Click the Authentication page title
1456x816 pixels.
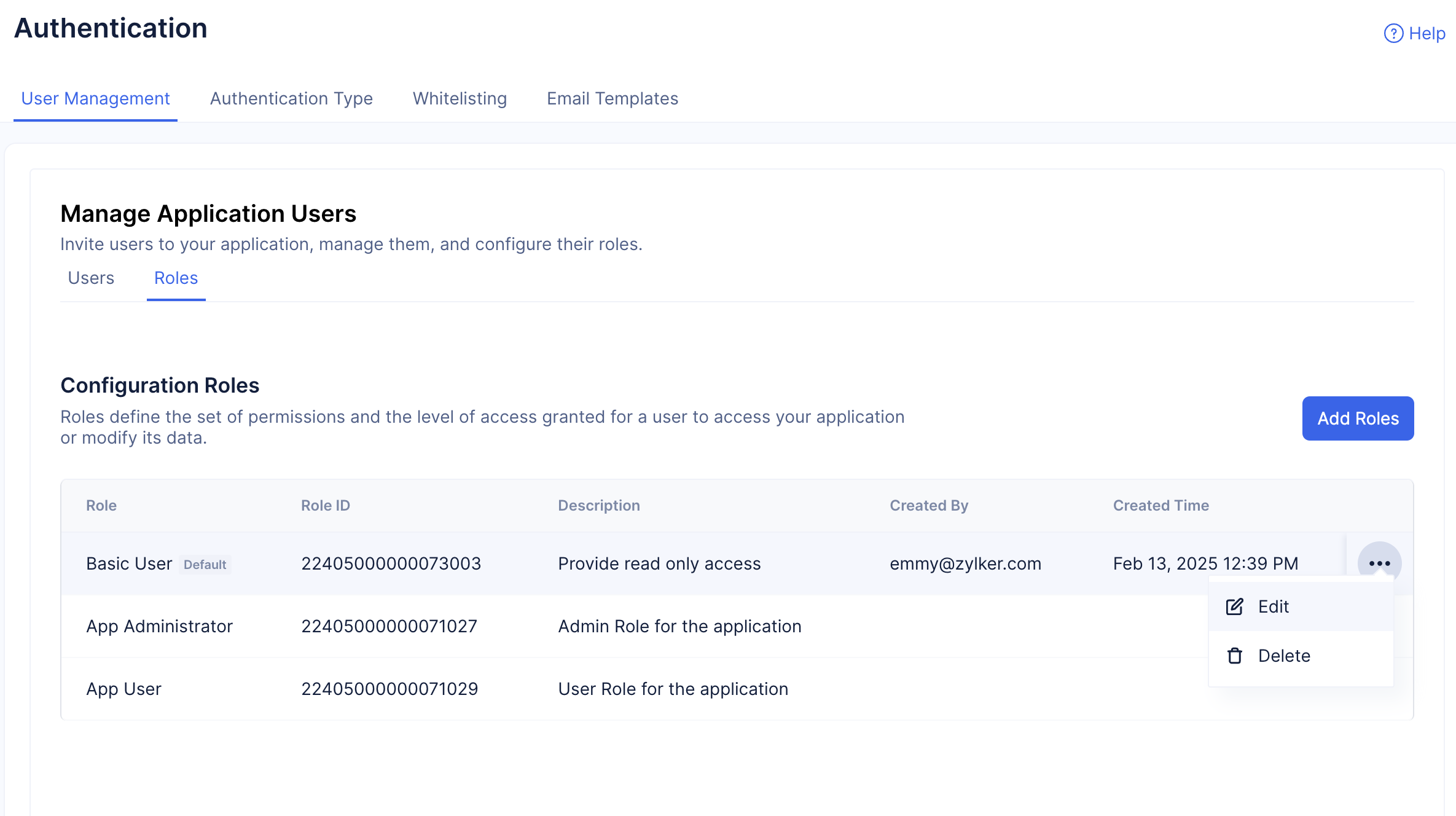click(111, 28)
